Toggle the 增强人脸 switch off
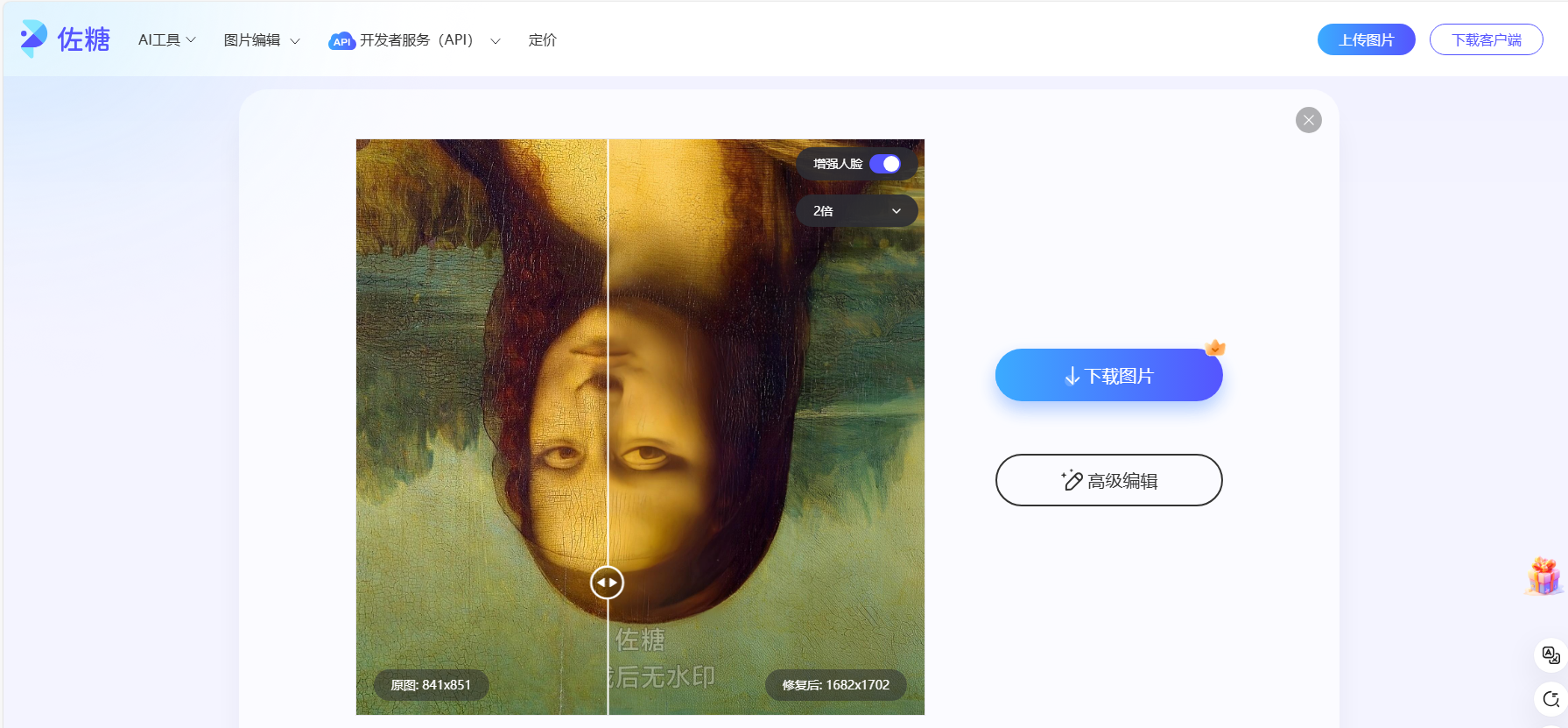The width and height of the screenshot is (1568, 728). point(885,164)
